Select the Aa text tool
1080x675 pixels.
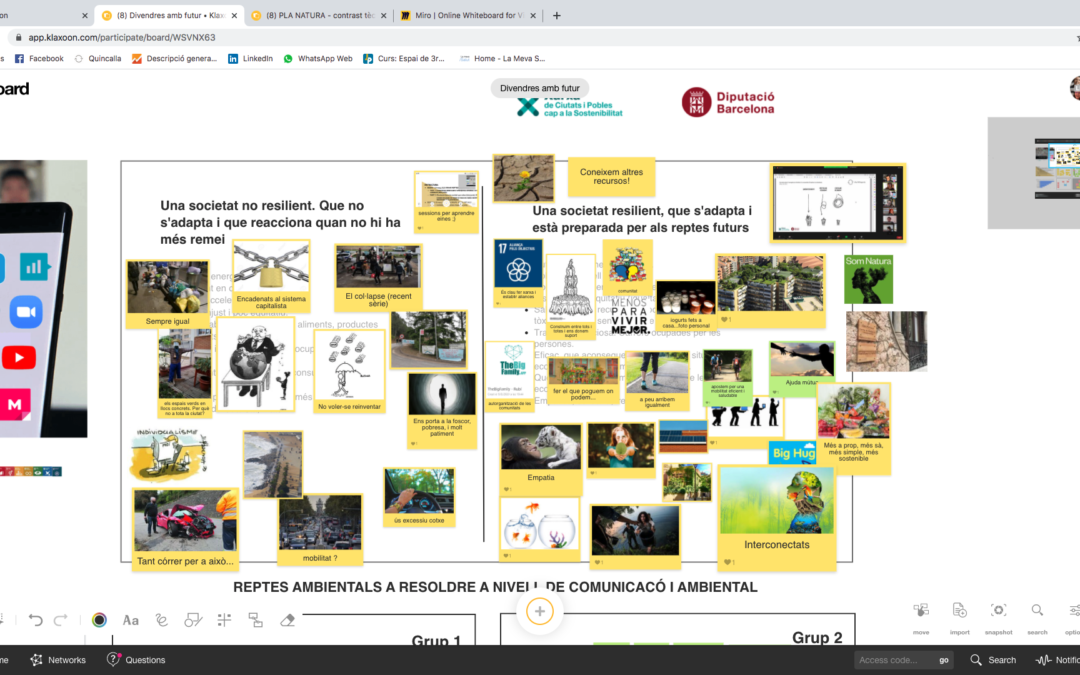(131, 620)
